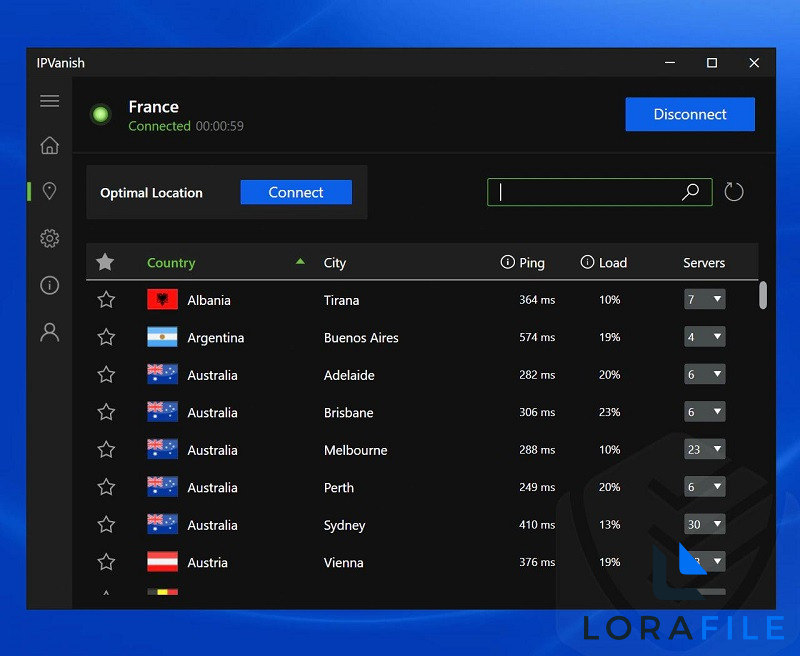Open Buenos Aires servers dropdown showing 4

coord(705,337)
